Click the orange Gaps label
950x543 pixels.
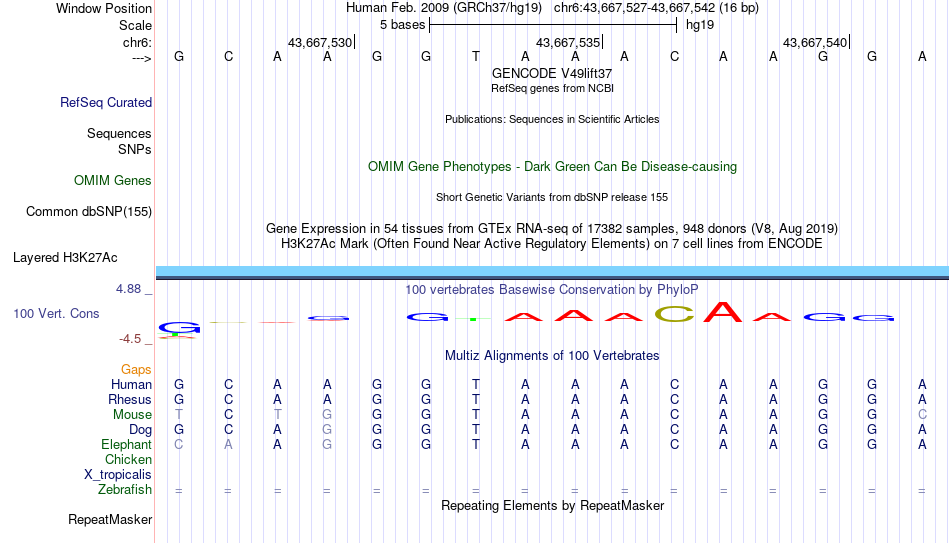[136, 370]
